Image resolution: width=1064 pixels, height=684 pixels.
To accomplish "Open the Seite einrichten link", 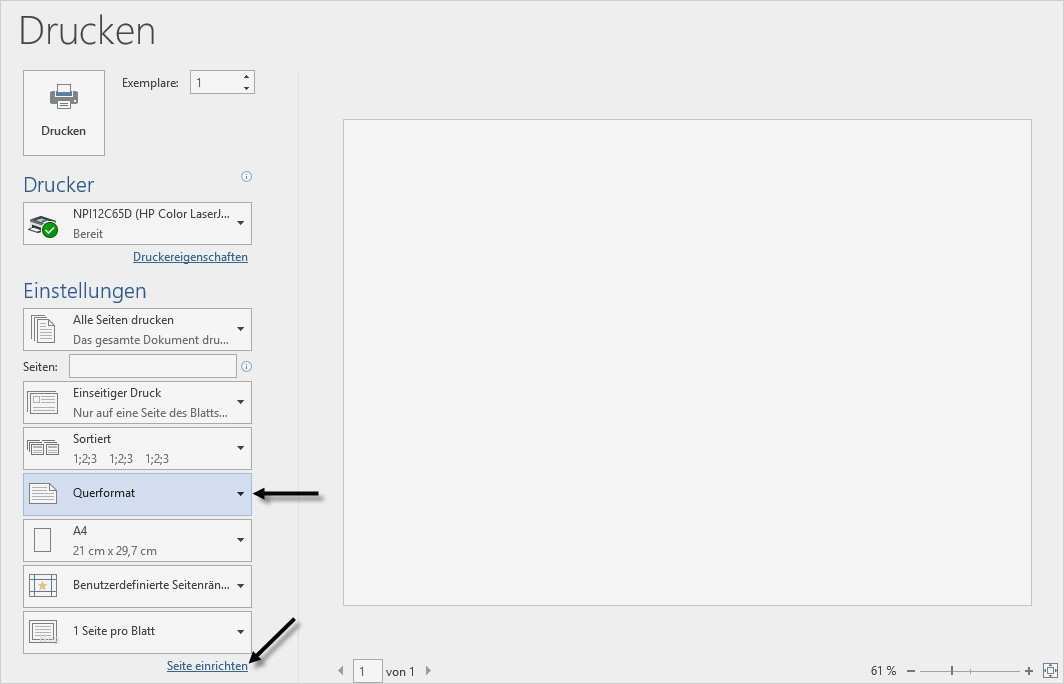I will (207, 666).
